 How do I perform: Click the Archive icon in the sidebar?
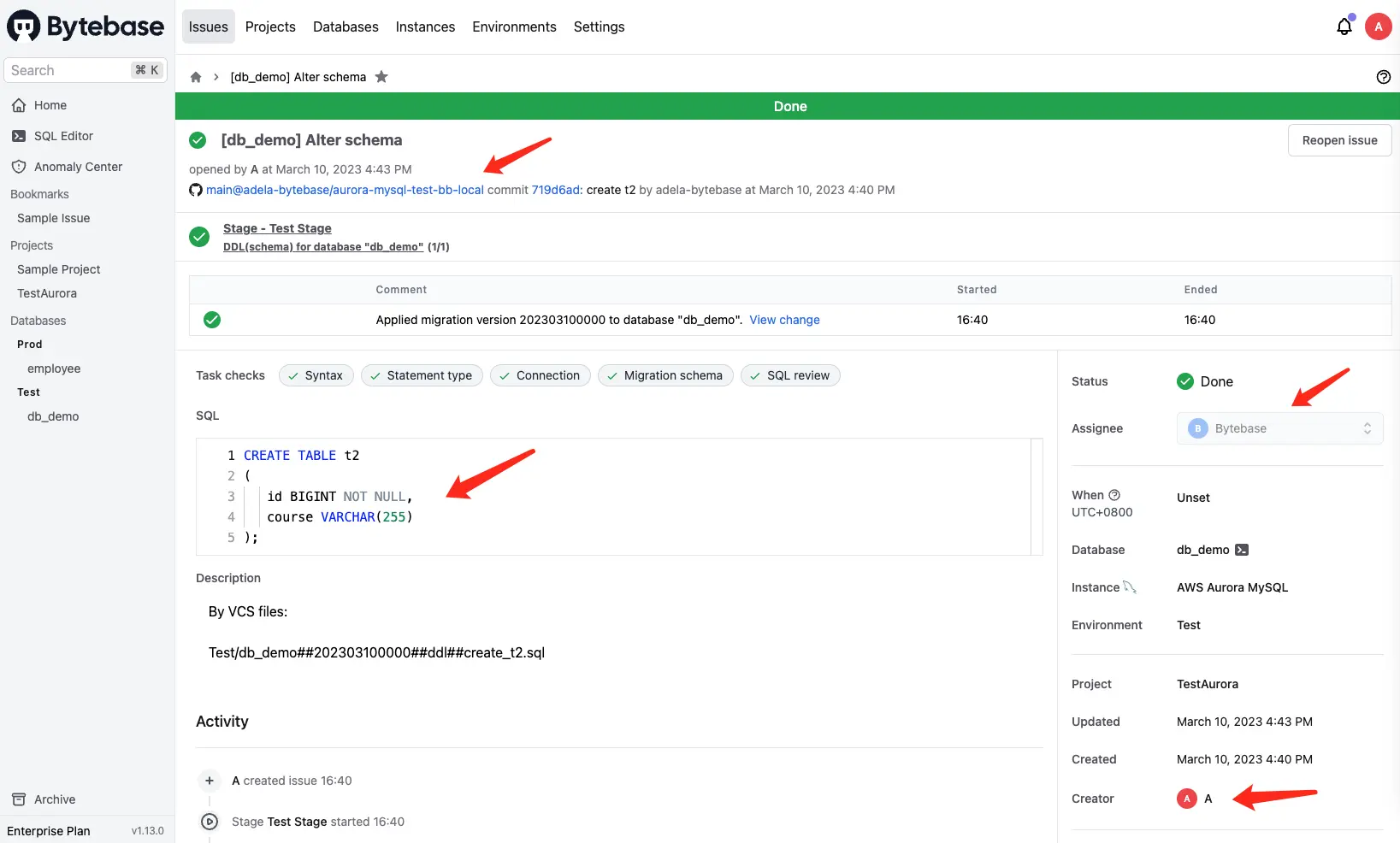tap(19, 799)
